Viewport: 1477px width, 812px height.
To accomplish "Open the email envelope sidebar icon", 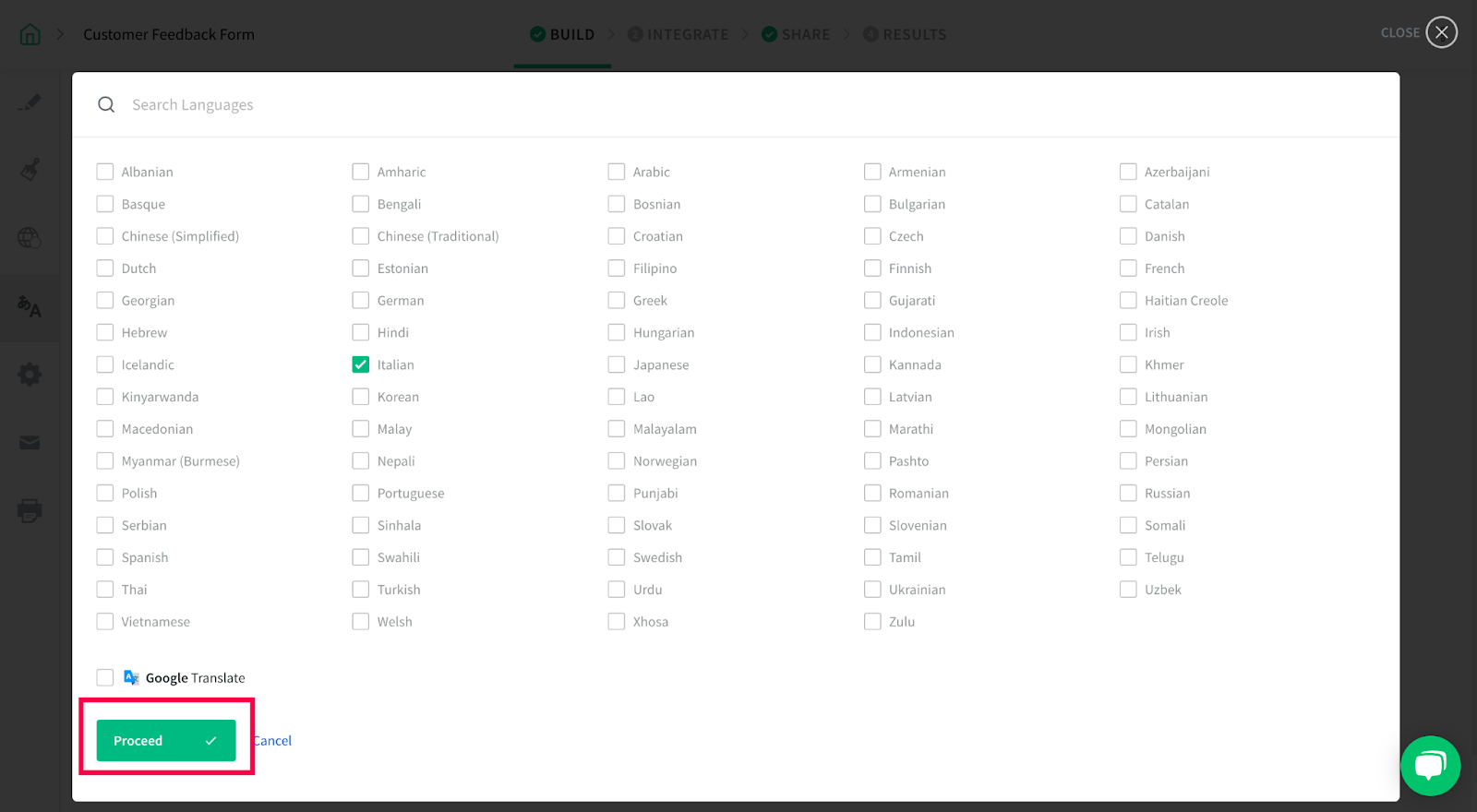I will 30,443.
